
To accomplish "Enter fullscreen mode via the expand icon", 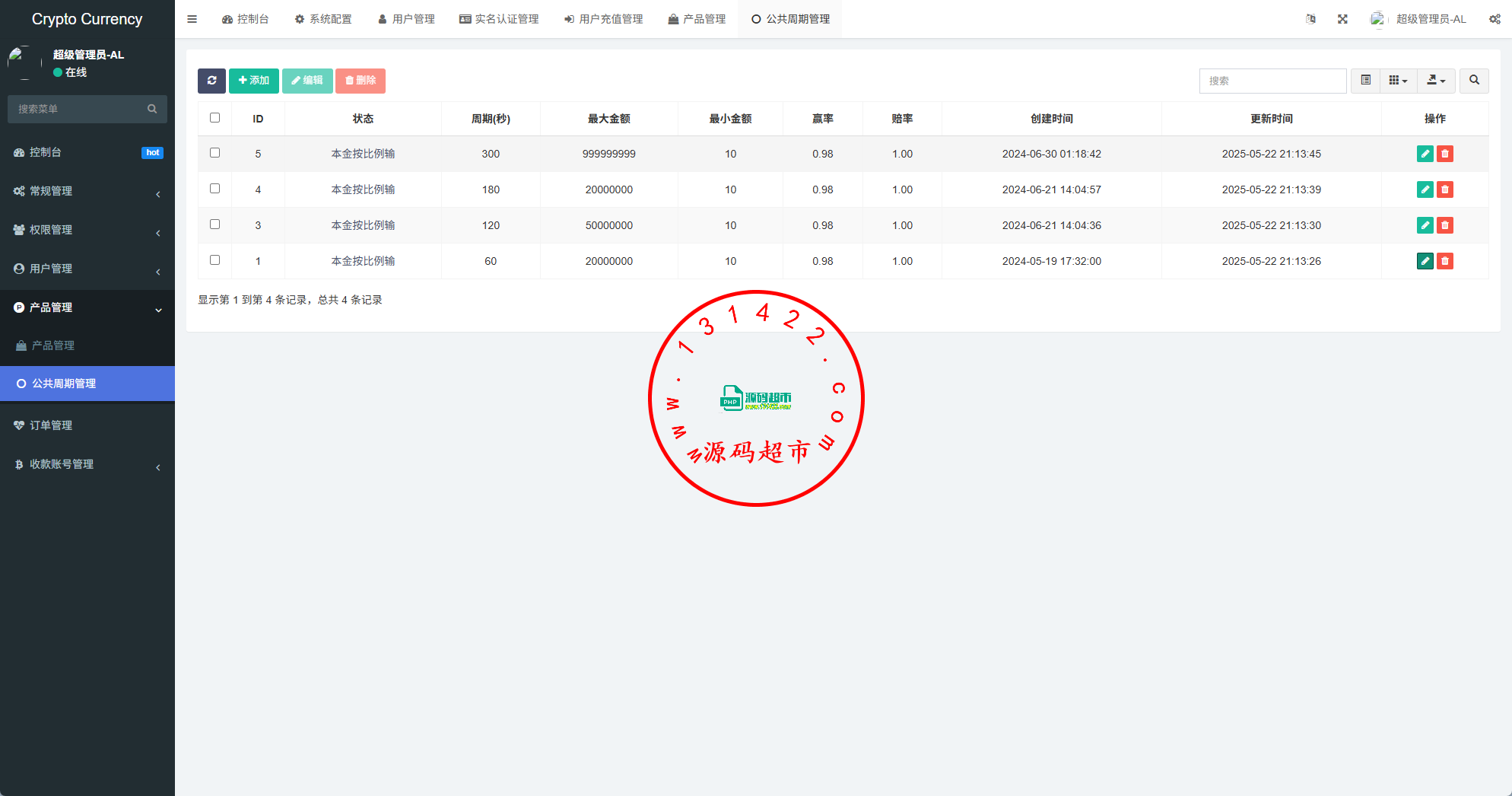I will point(1342,19).
